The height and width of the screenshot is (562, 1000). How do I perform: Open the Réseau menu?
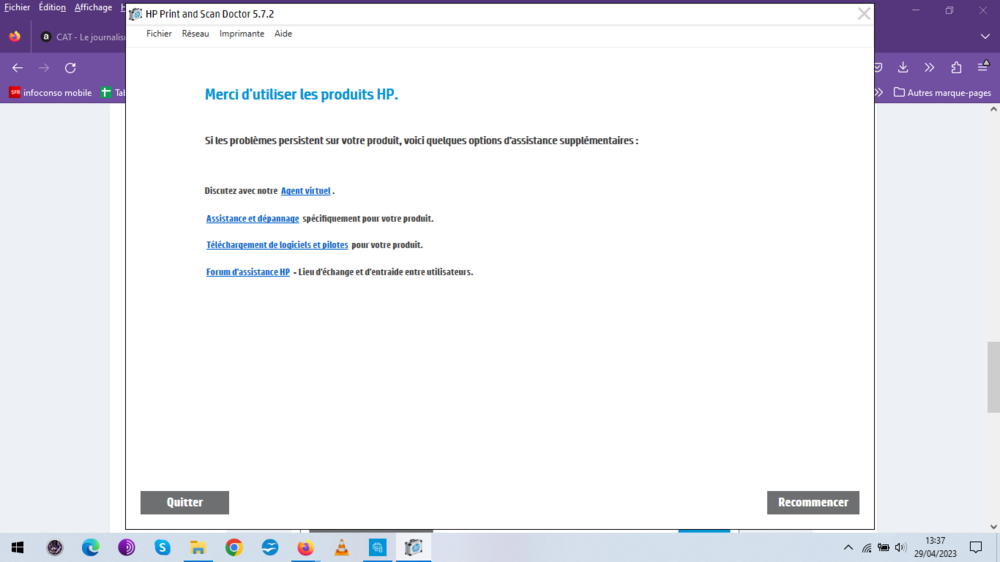[x=195, y=34]
